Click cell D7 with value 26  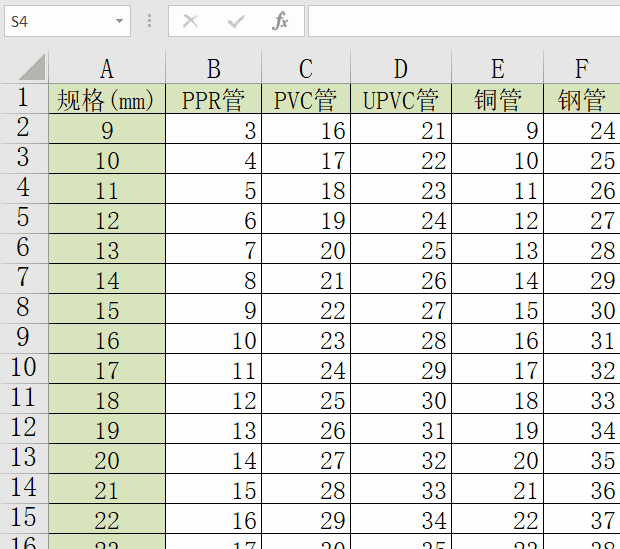click(401, 279)
